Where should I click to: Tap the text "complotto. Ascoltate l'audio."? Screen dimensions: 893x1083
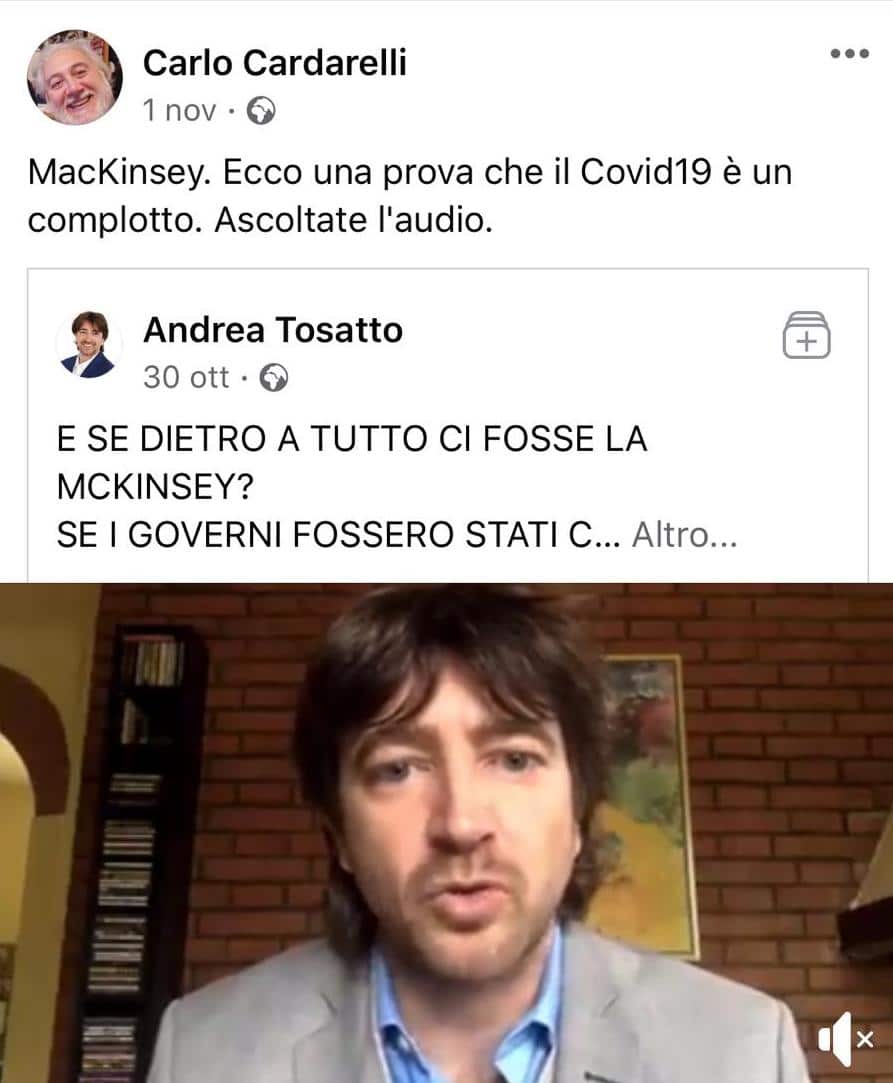click(260, 220)
